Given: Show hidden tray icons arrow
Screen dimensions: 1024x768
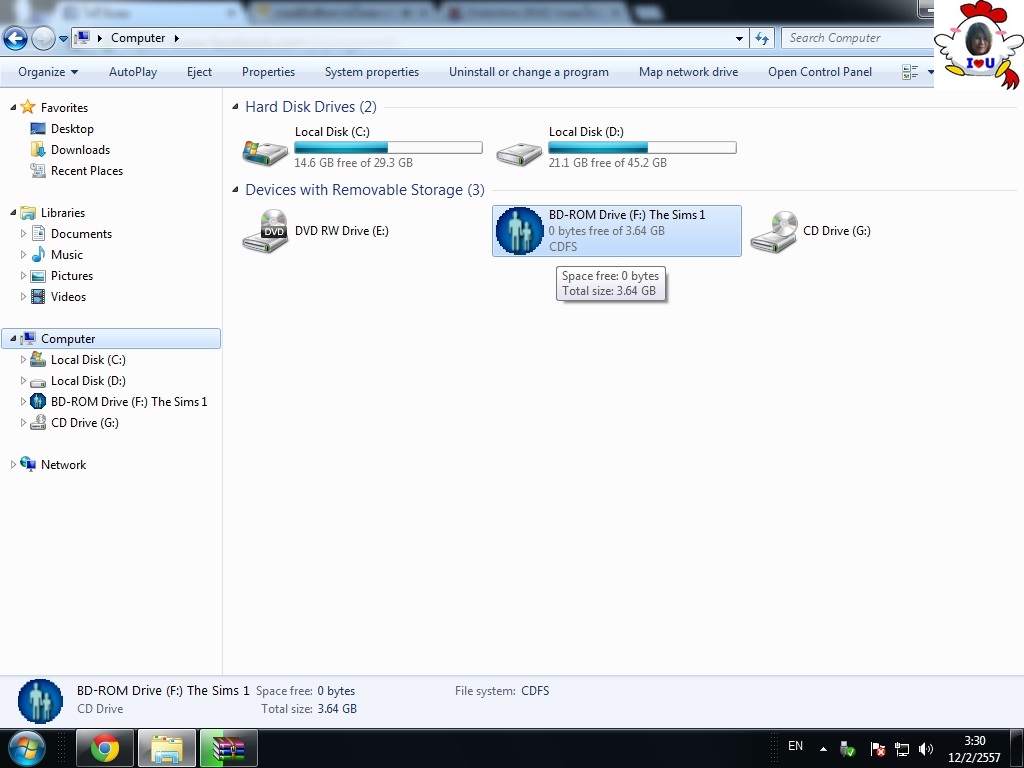Looking at the screenshot, I should coord(823,749).
